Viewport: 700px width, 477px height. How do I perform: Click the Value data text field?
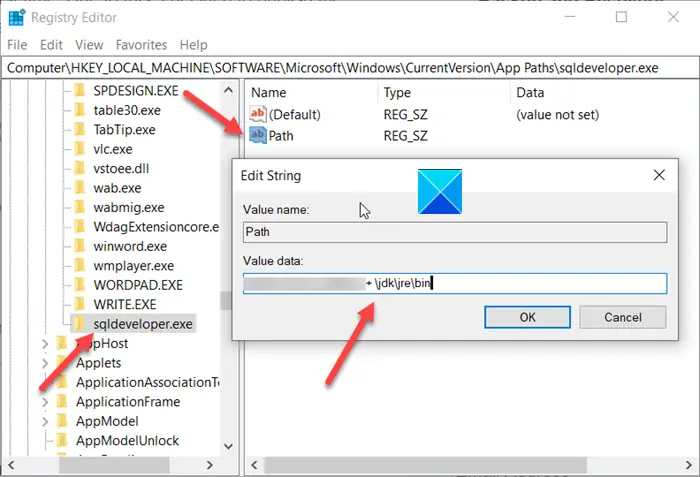[455, 284]
